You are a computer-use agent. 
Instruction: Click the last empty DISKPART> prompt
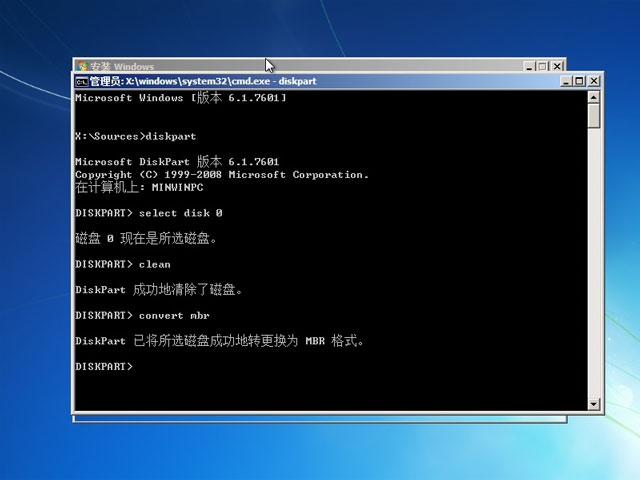tap(104, 367)
